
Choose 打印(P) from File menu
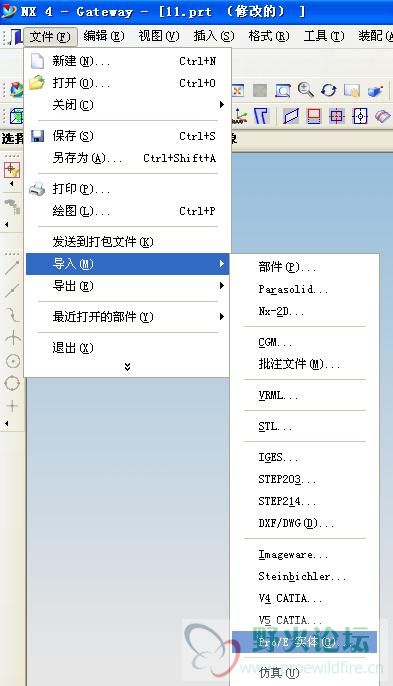click(x=127, y=189)
